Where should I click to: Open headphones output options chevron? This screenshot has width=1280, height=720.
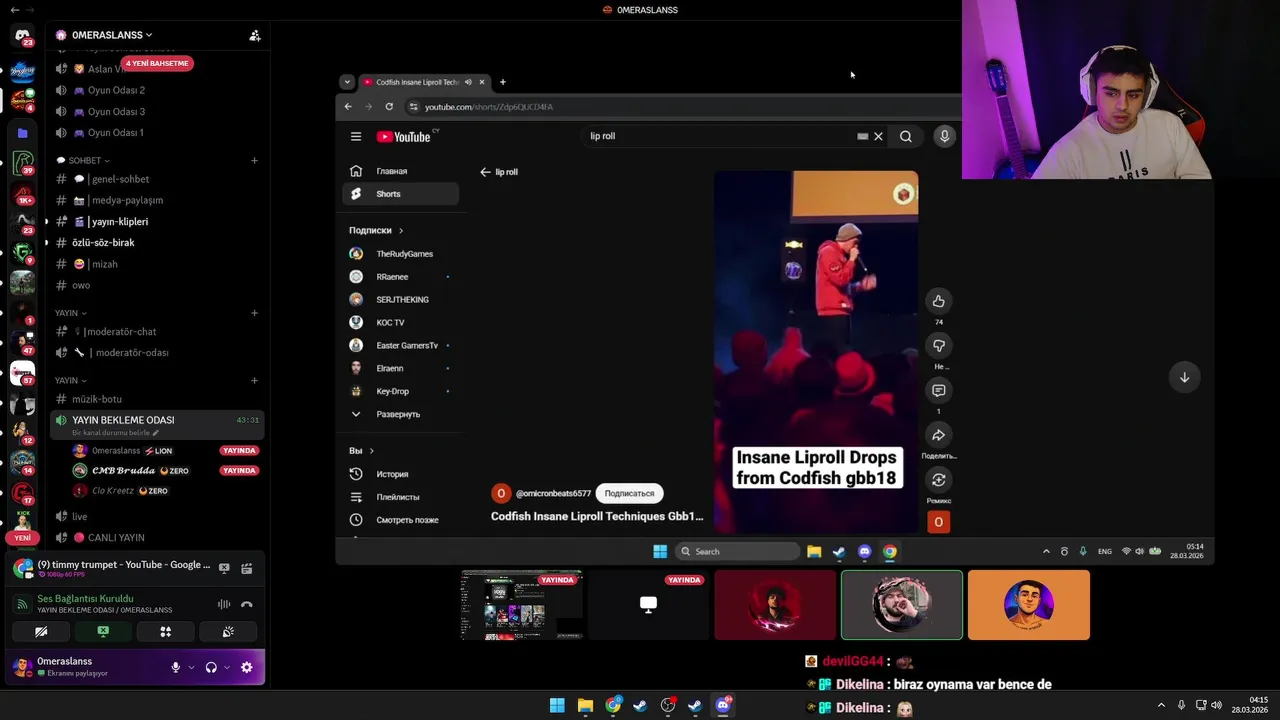point(227,668)
